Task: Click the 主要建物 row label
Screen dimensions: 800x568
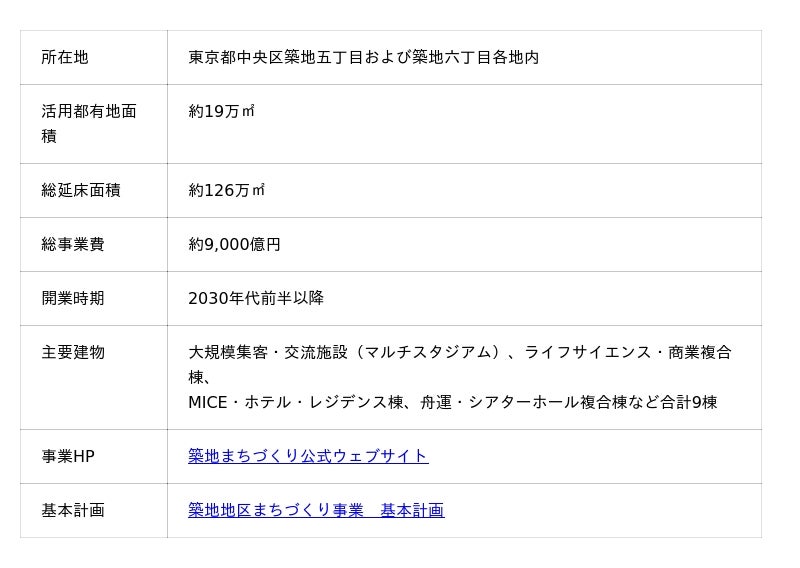Action: 73,352
